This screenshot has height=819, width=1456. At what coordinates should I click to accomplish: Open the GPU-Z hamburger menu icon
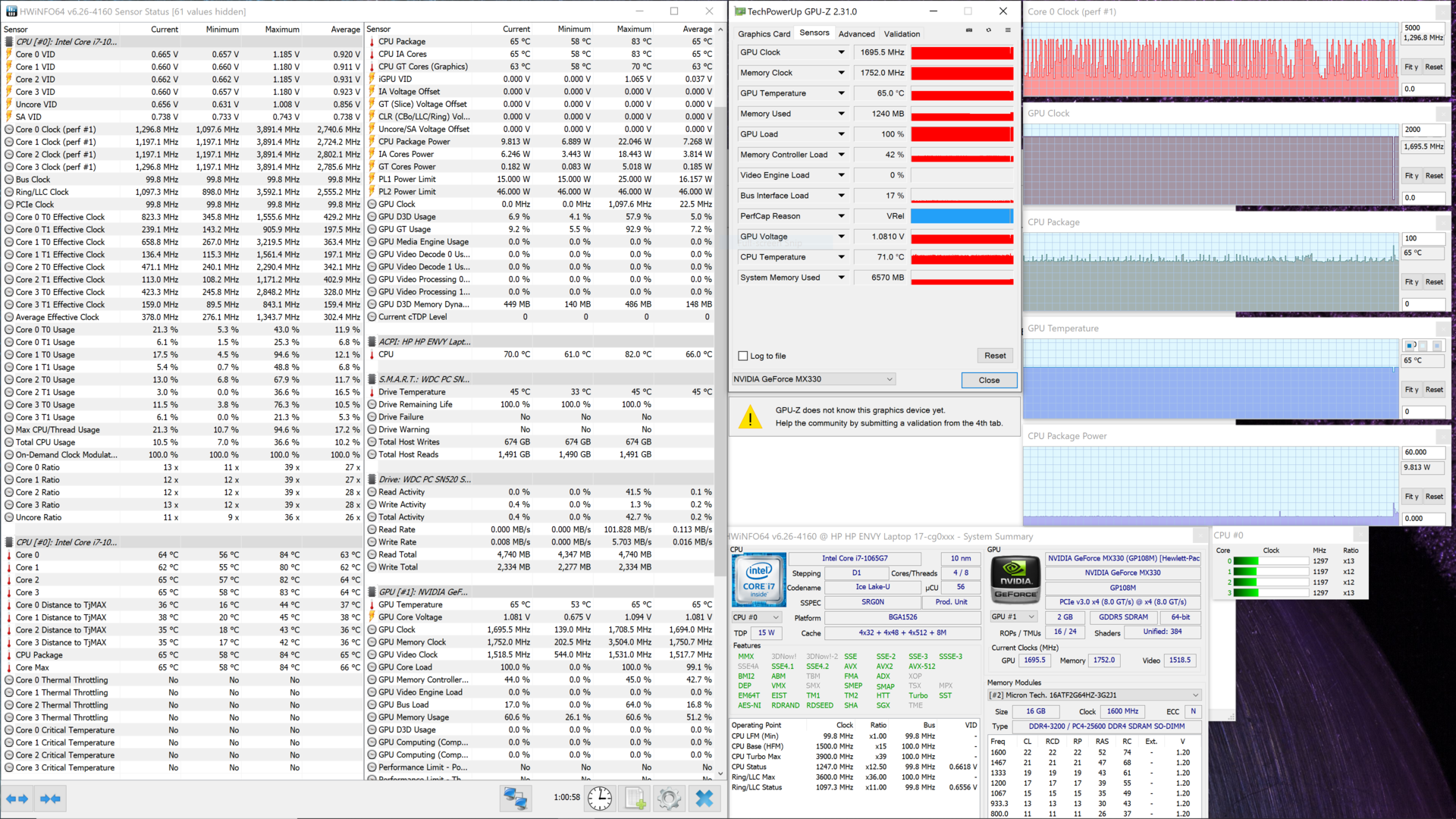pos(1008,30)
